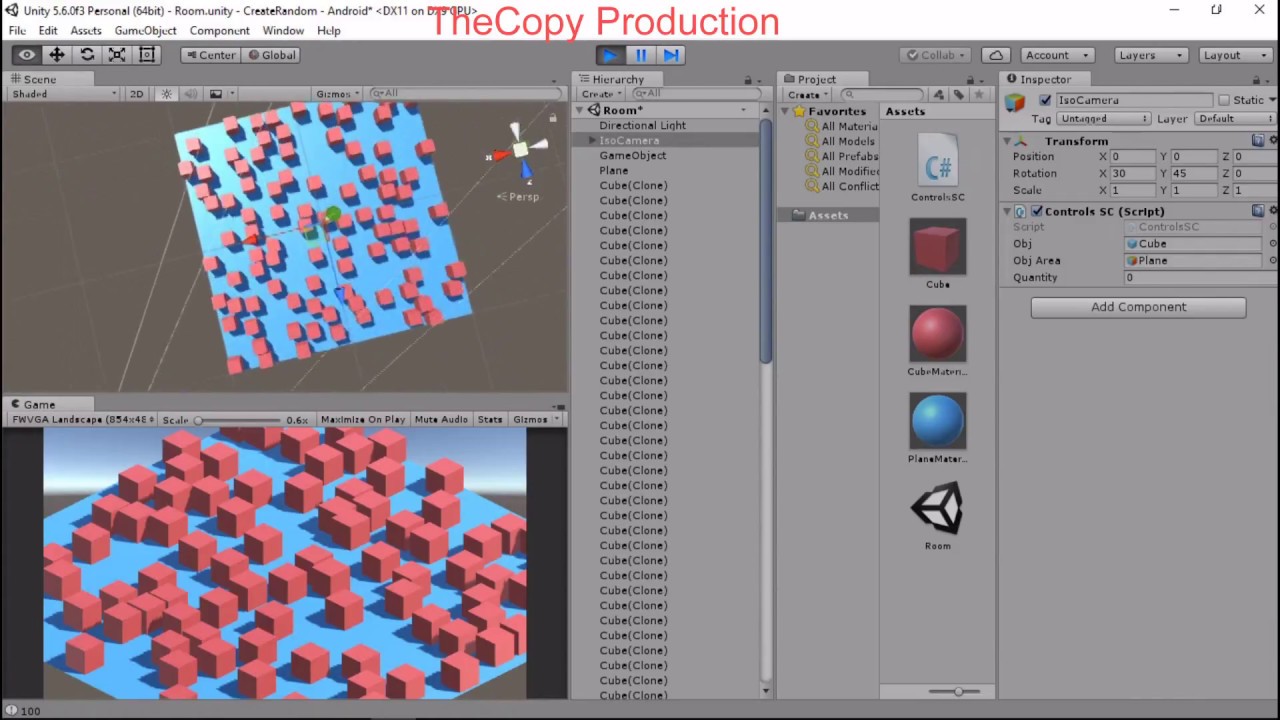Click the Scene view orientation gizmo
Viewport: 1280px width, 720px height.
[x=520, y=152]
